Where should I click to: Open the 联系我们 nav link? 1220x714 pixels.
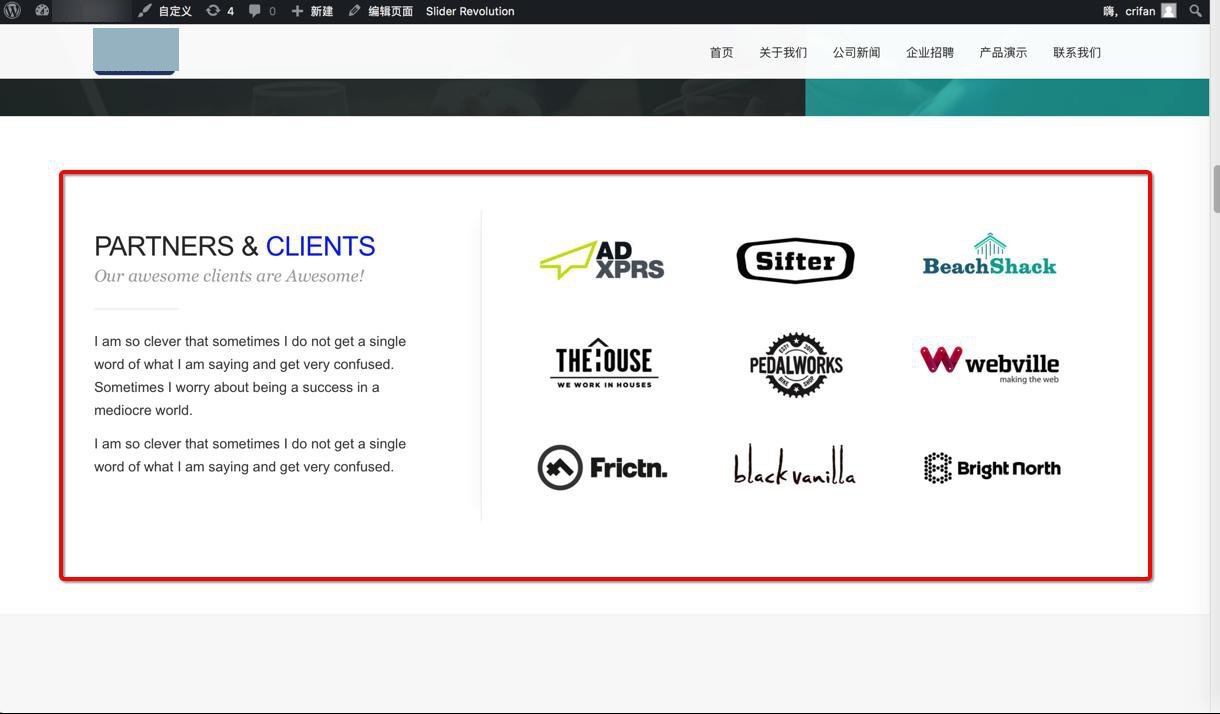click(x=1077, y=52)
